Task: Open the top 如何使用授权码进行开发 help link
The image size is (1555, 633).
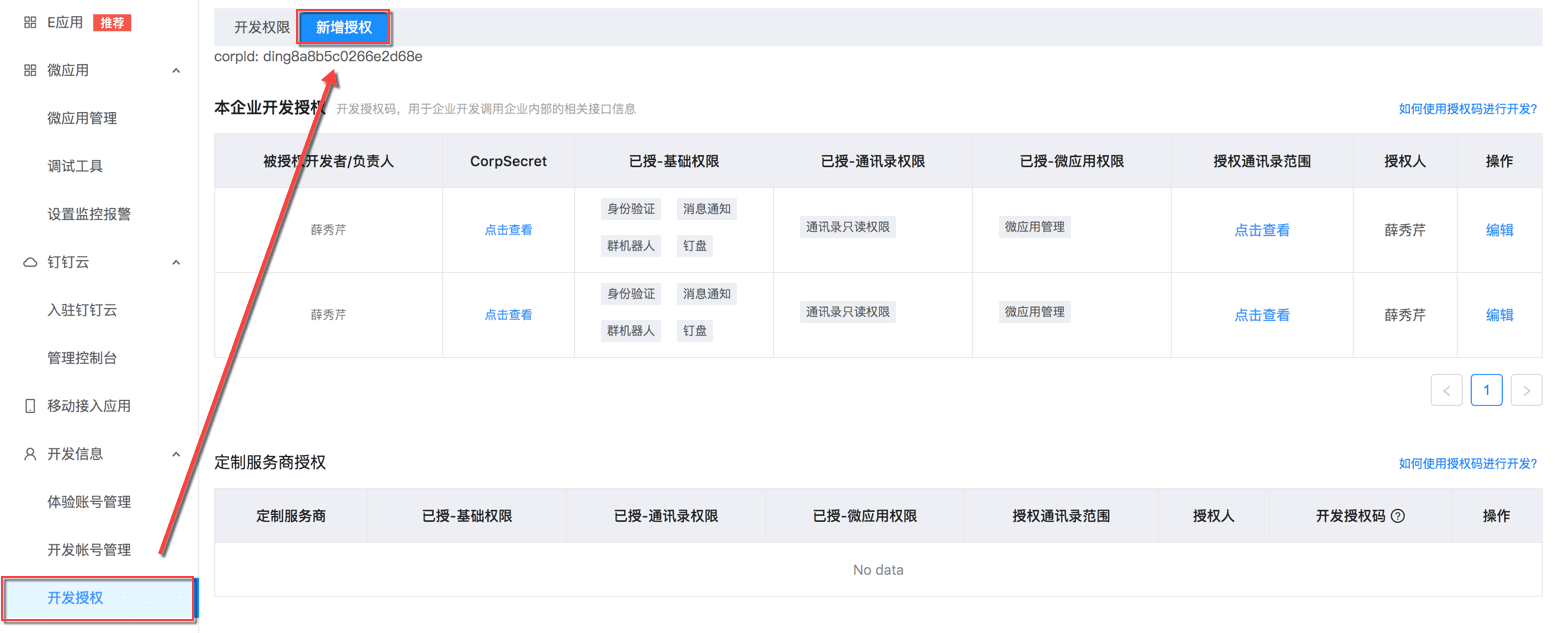Action: [1467, 109]
